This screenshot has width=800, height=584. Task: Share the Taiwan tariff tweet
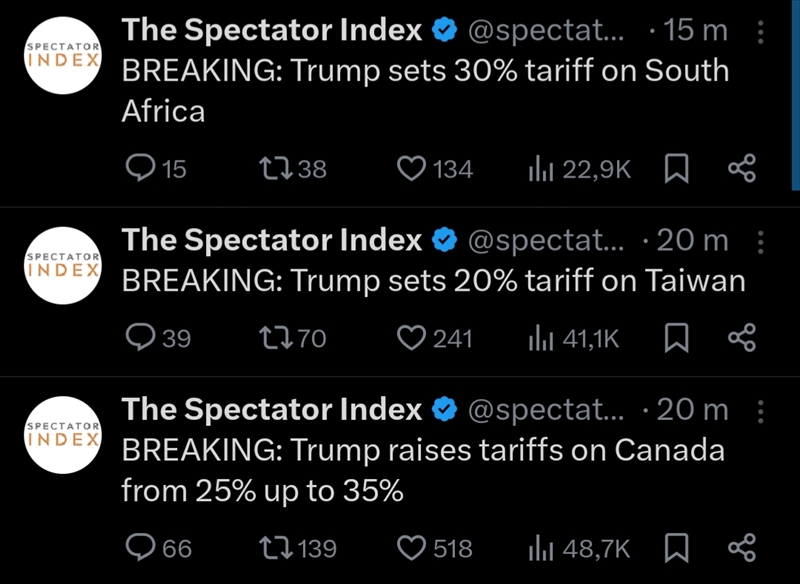[741, 339]
